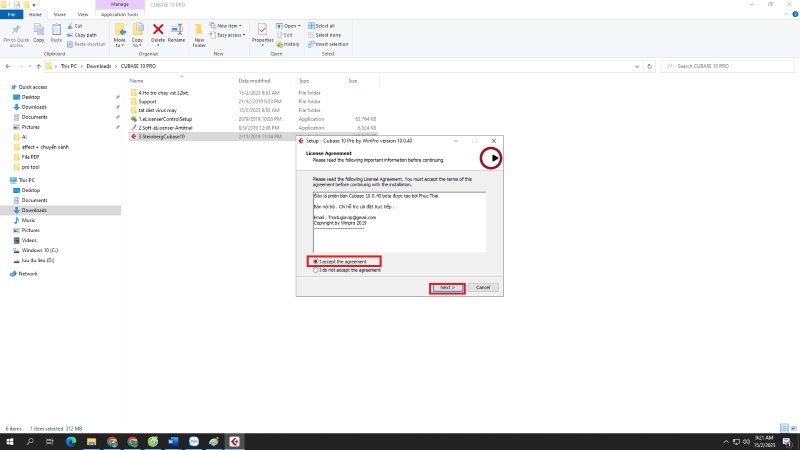
Task: Click Paste shortcut in the ribbon
Action: [86, 44]
